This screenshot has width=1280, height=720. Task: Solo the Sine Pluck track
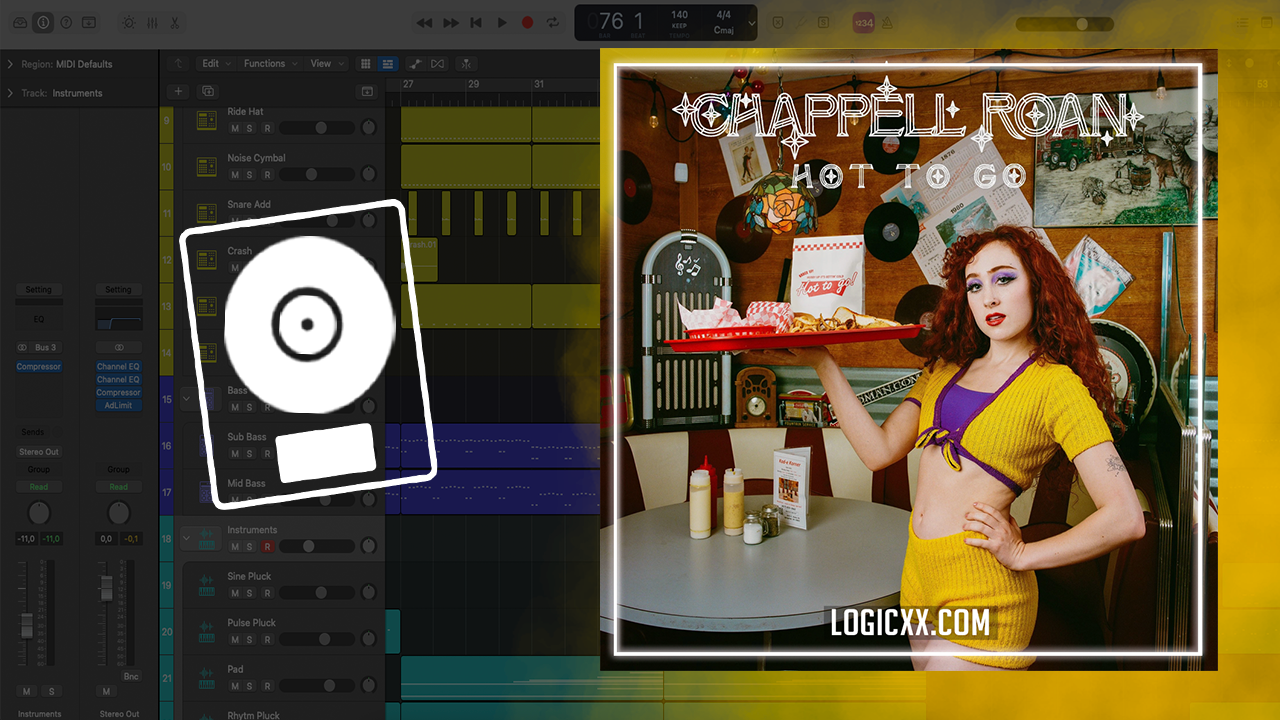point(250,593)
